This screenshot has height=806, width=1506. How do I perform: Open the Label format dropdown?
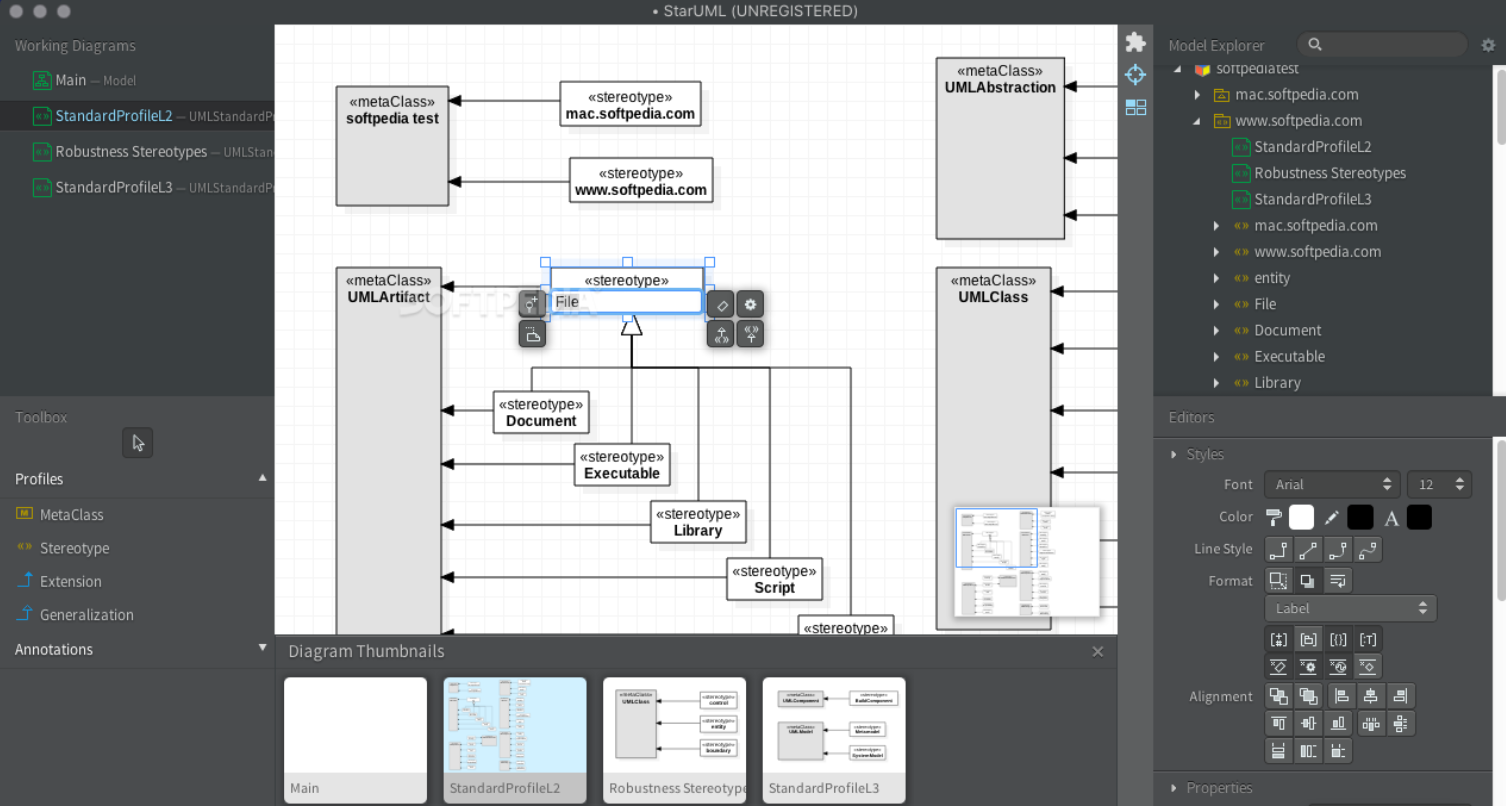pyautogui.click(x=1350, y=608)
